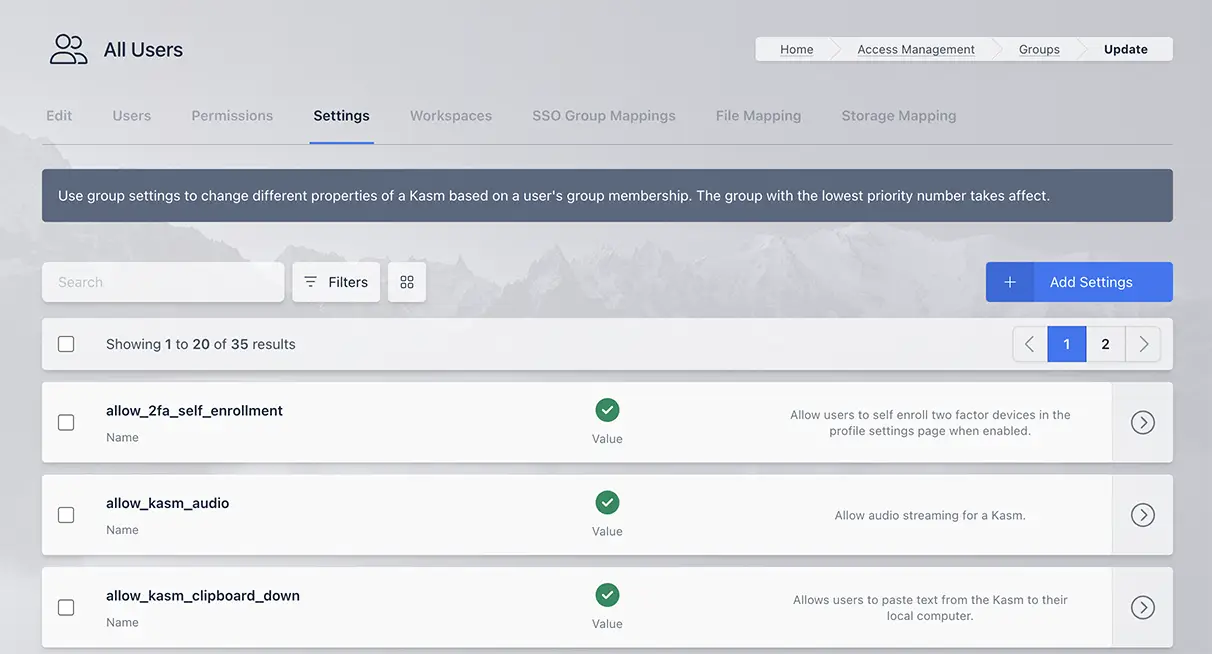
Task: Expand the allow_2fa_self_enrollment setting details
Action: click(x=1143, y=422)
